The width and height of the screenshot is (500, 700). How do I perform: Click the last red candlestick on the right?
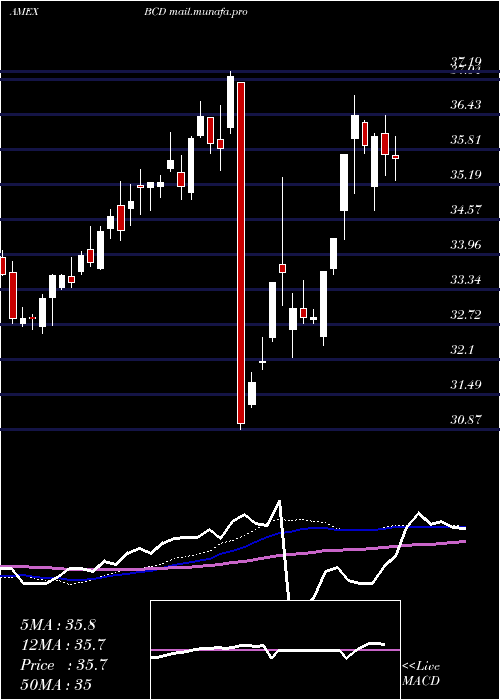click(x=395, y=157)
